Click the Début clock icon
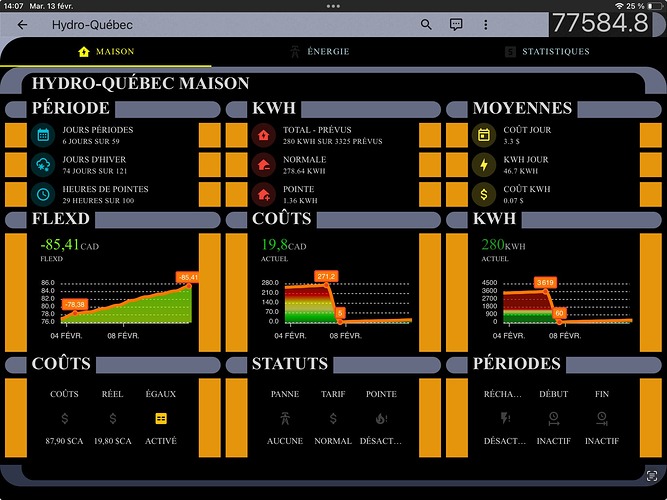 click(553, 419)
